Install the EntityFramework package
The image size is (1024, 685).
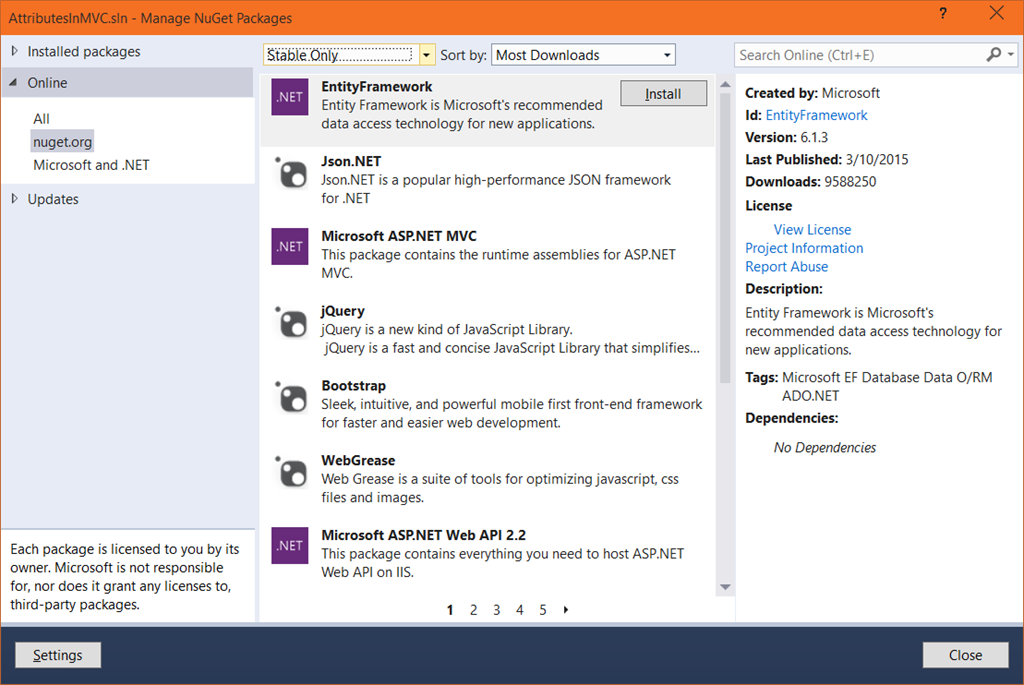663,93
